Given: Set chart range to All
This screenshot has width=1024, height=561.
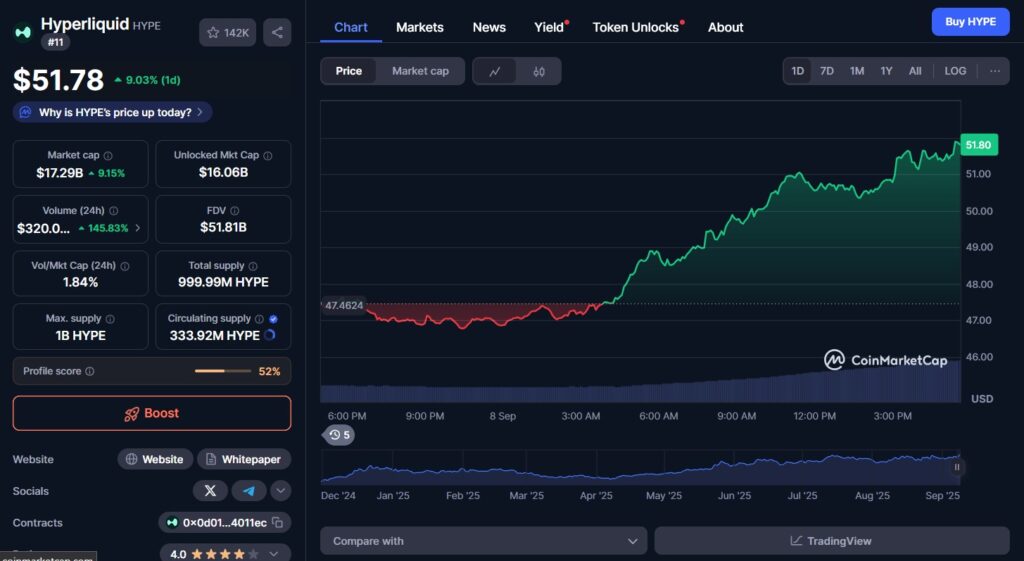Looking at the screenshot, I should coord(915,71).
